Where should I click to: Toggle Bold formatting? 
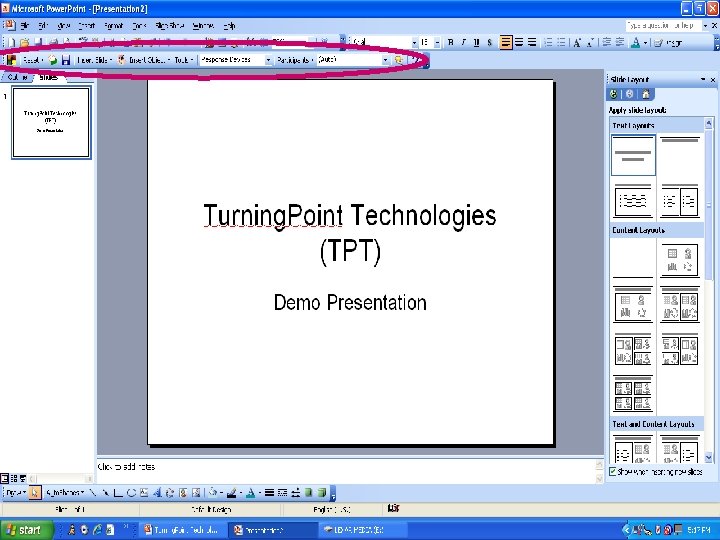[450, 43]
